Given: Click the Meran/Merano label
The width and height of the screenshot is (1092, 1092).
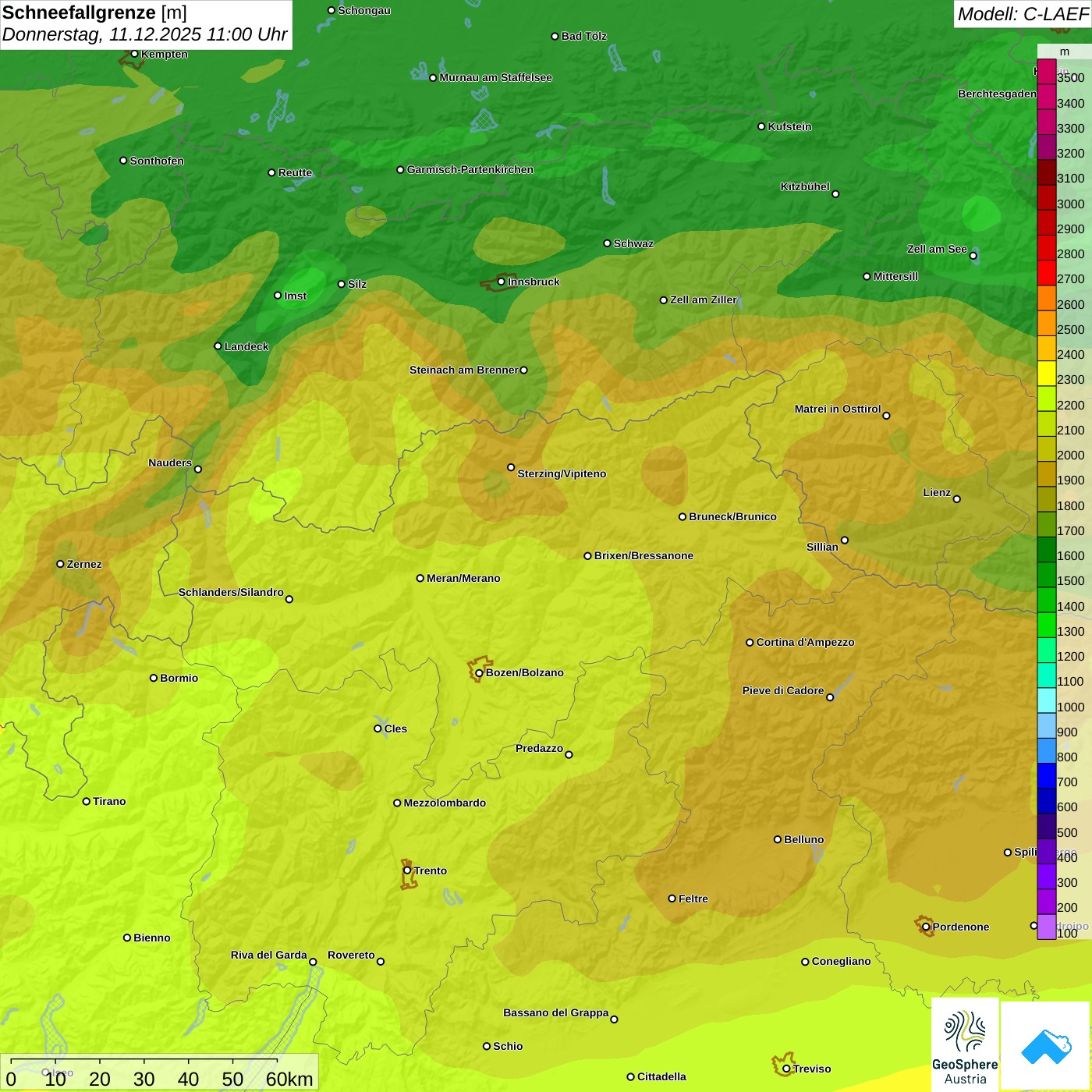Looking at the screenshot, I should (x=463, y=578).
